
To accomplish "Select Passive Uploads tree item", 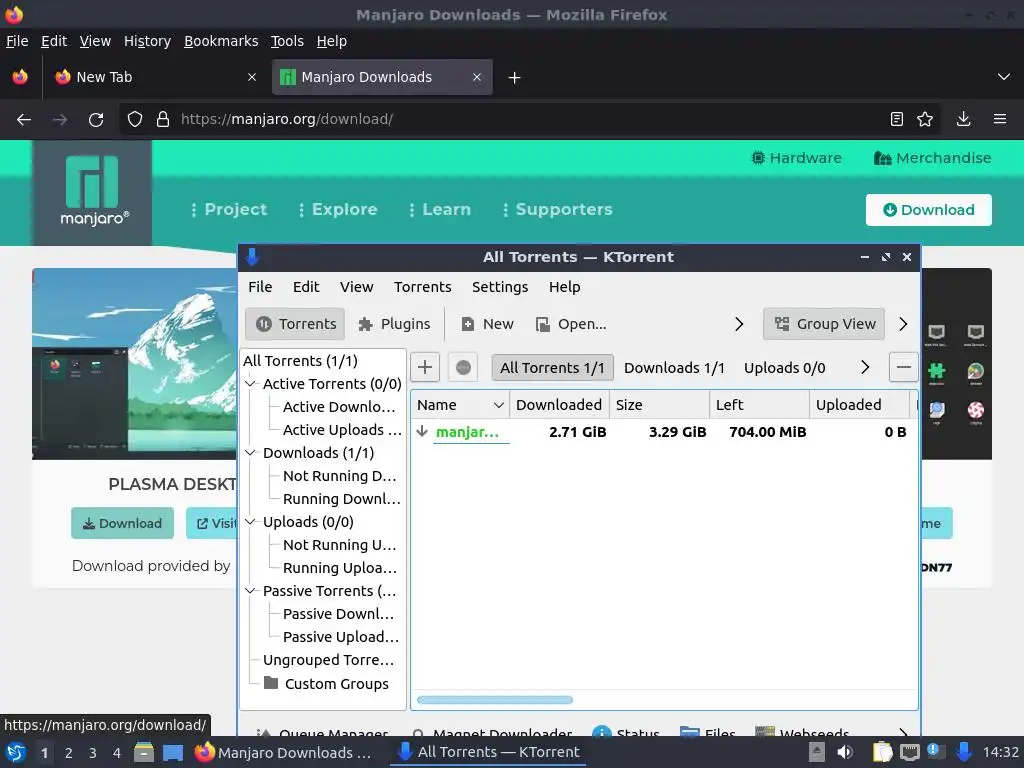I will coord(340,637).
